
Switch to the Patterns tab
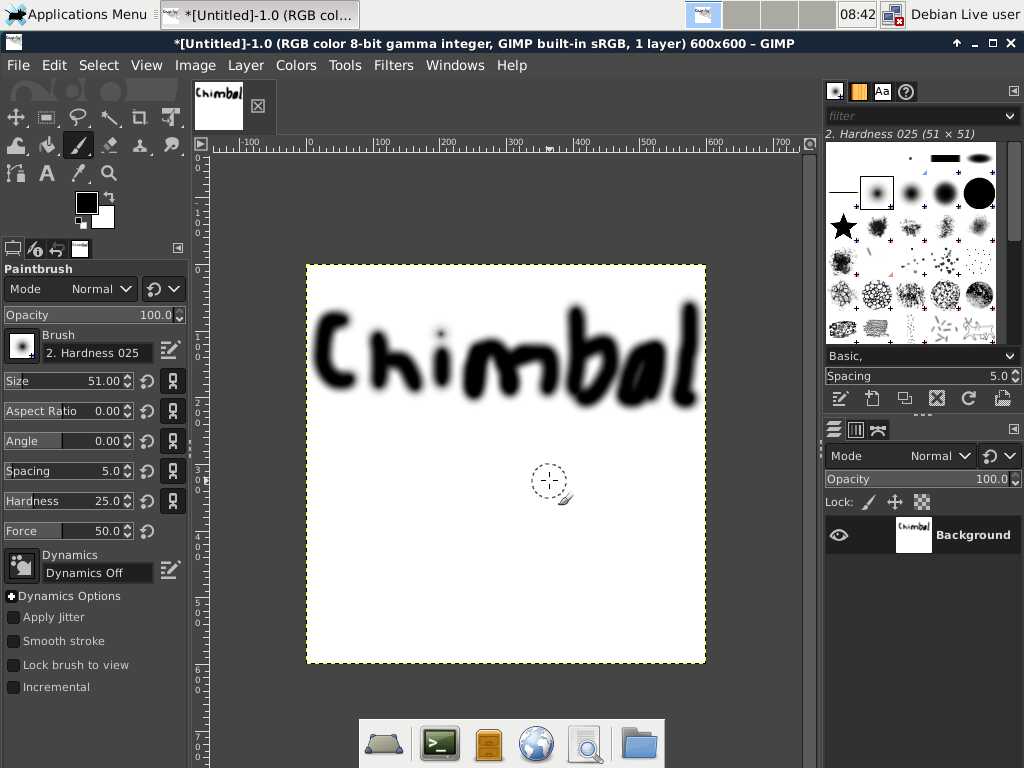858,92
